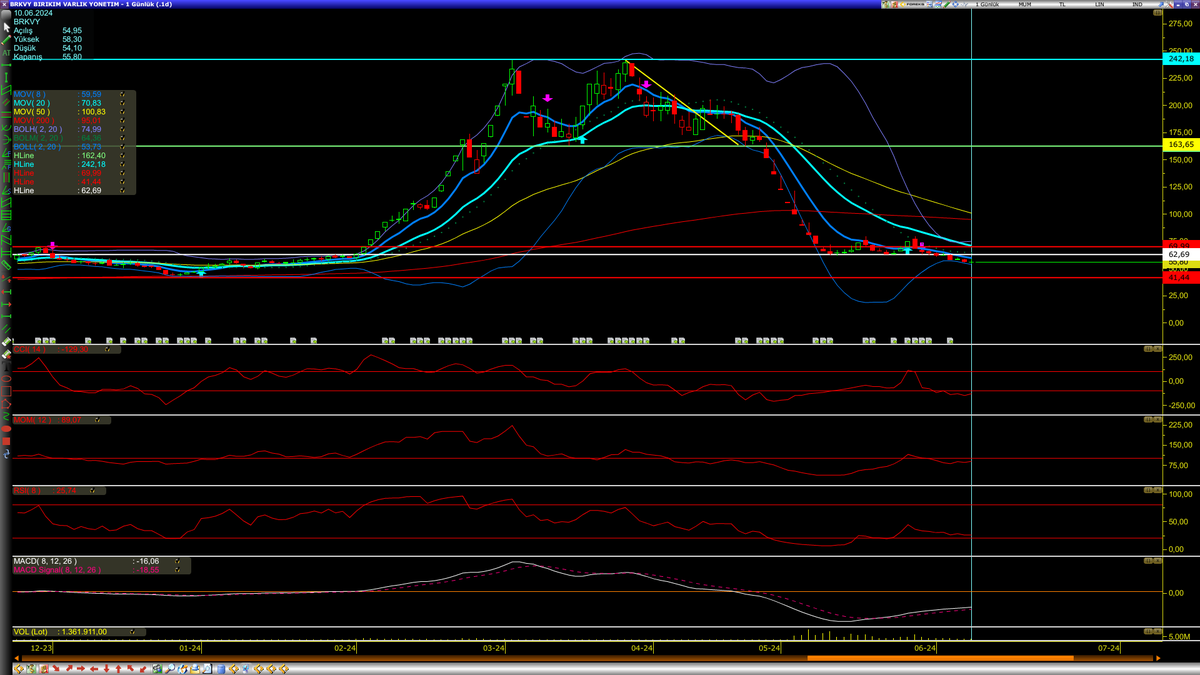Click the 05-24 date label on time axis
Screen dimensions: 1200x675
click(x=770, y=648)
